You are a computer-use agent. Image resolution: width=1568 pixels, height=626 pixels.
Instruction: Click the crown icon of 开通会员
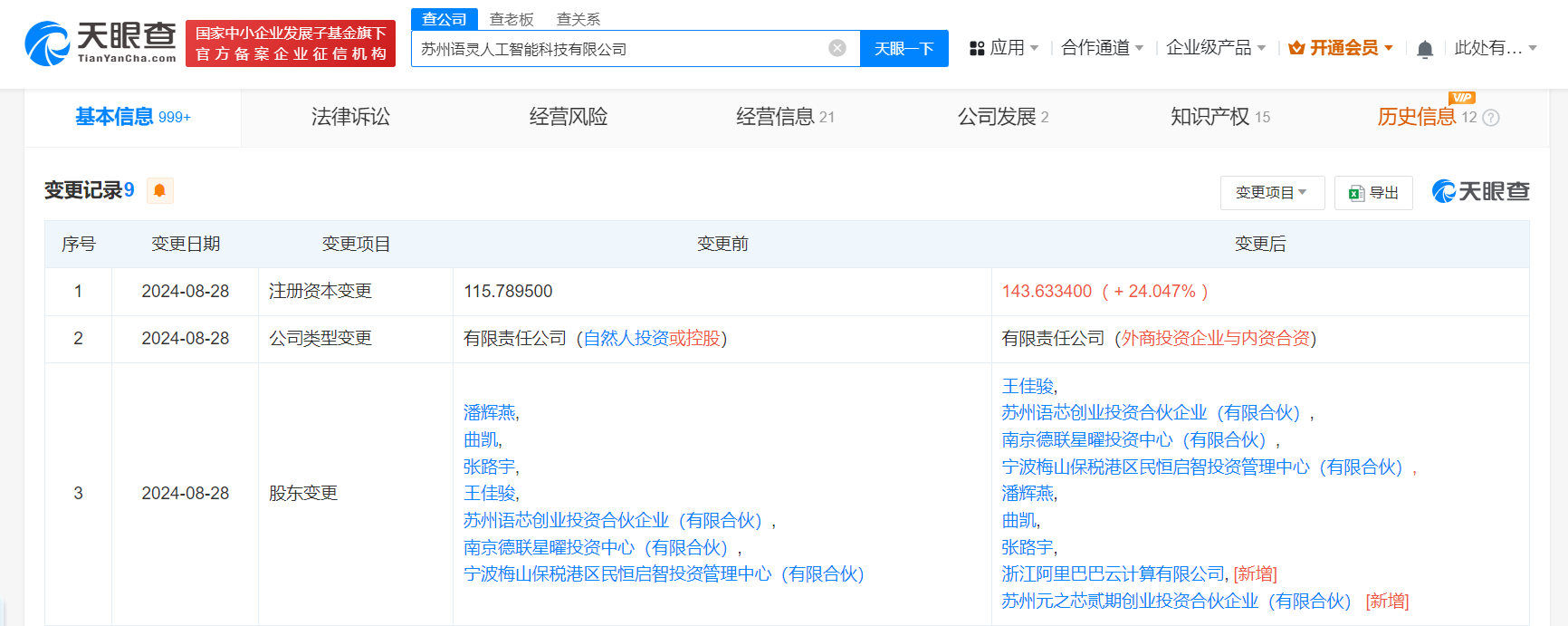coord(1296,48)
